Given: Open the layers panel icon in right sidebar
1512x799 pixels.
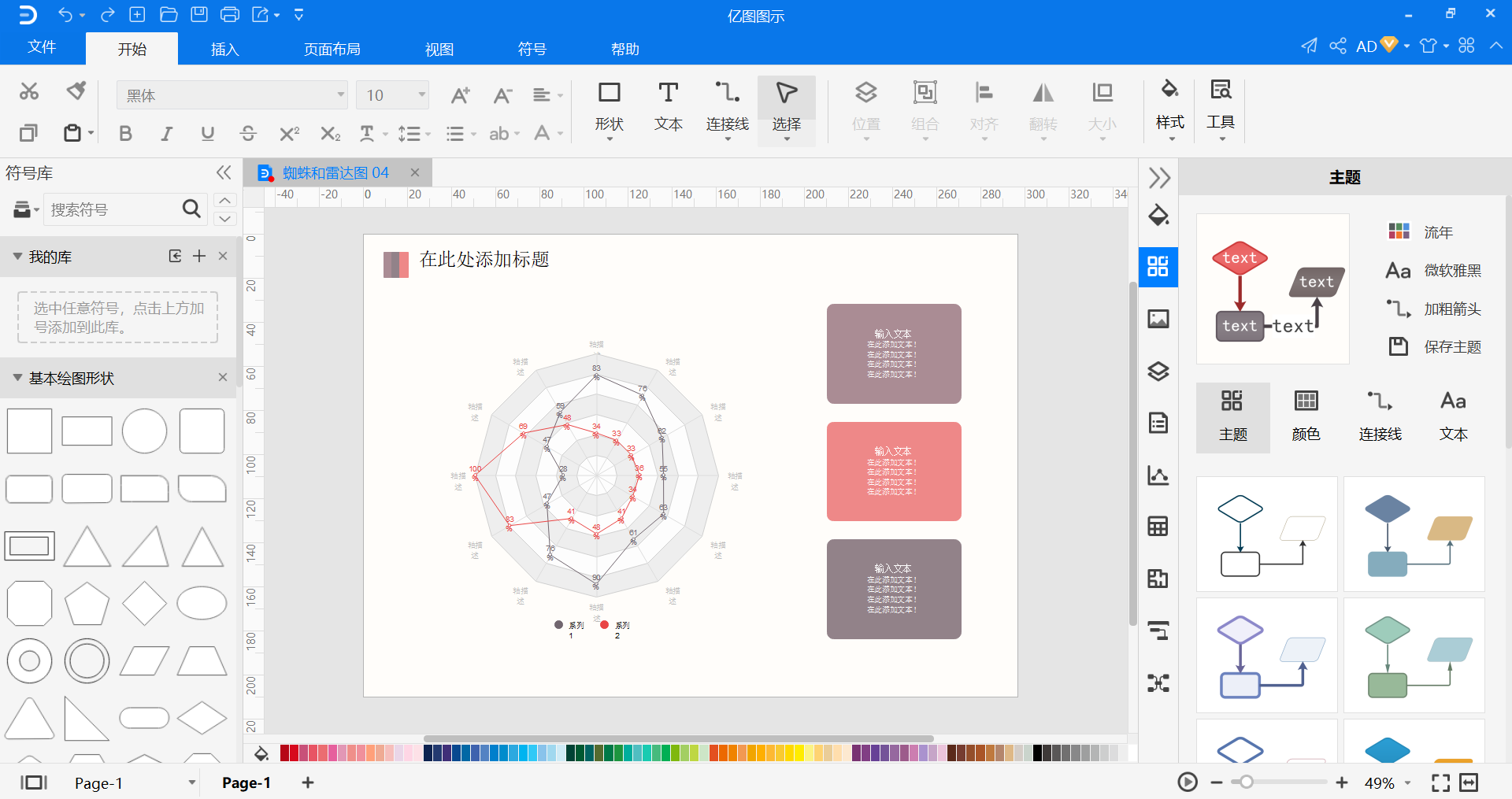Looking at the screenshot, I should (1158, 371).
